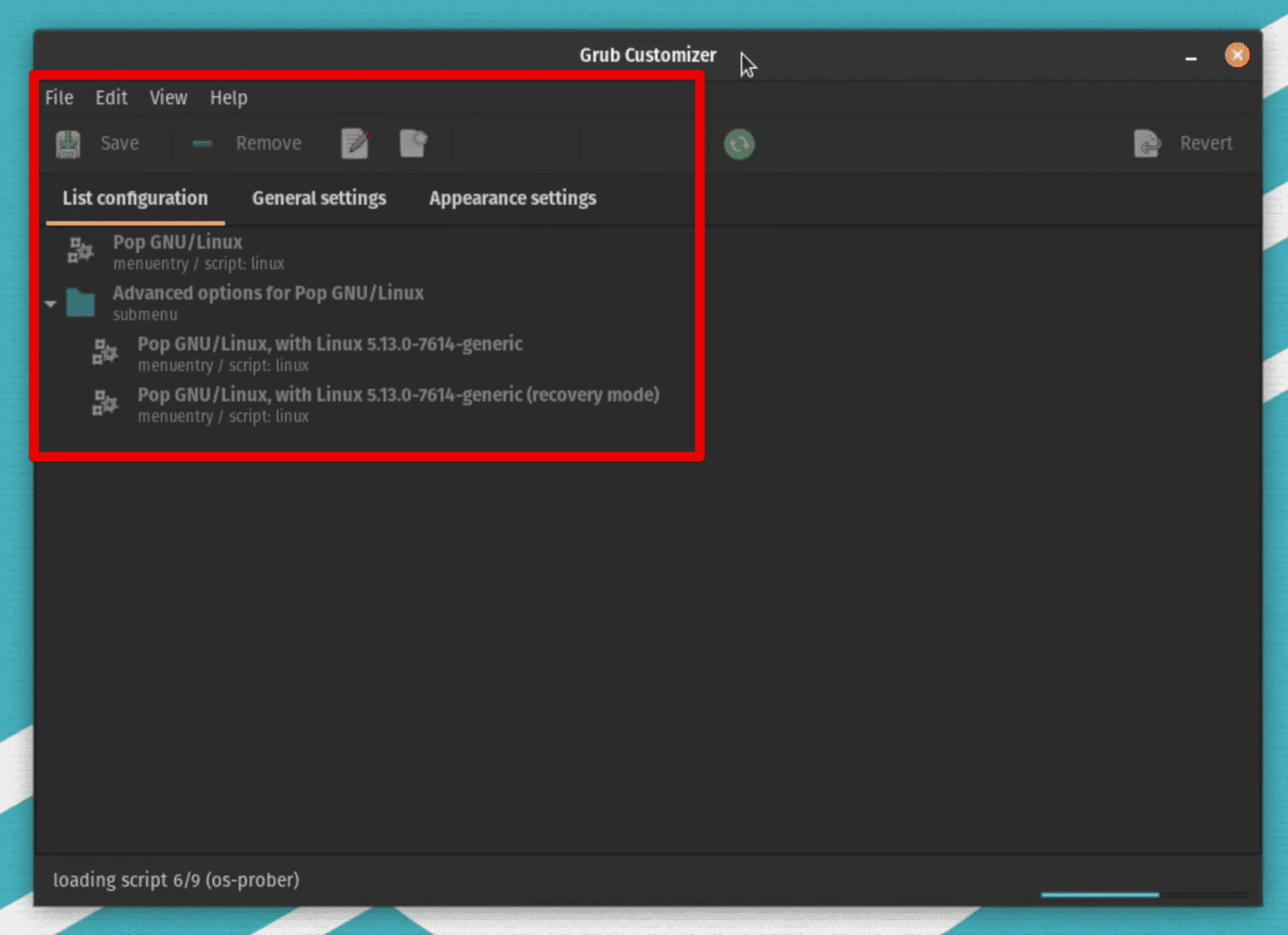
Task: Click the right arrow indent icon
Action: pos(678,143)
